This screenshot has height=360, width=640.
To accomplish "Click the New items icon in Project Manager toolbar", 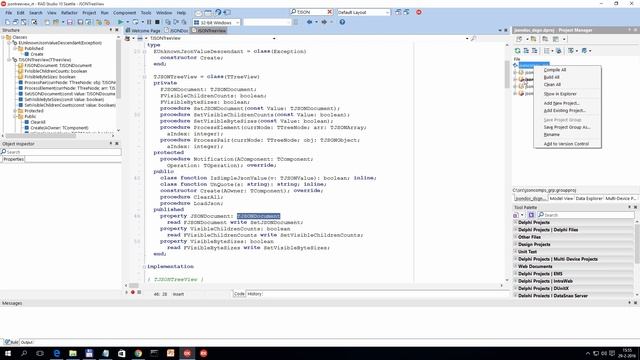I will [x=519, y=39].
